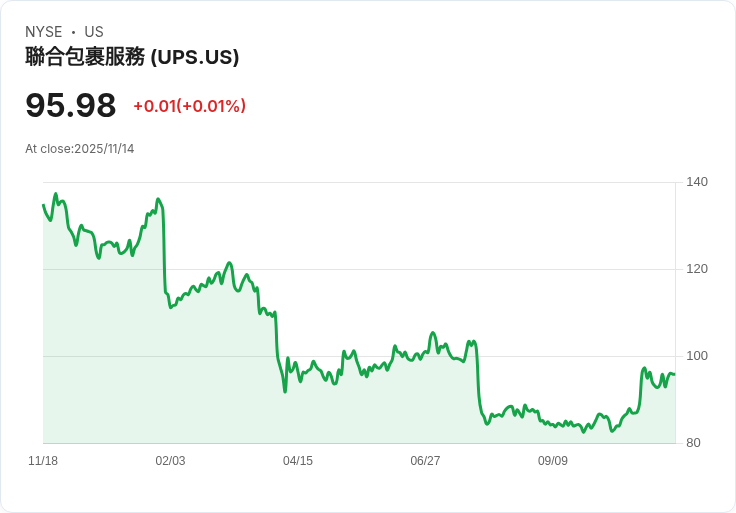Select the 06/27 date on the x-axis
Viewport: 736px width, 513px height.
click(x=425, y=461)
